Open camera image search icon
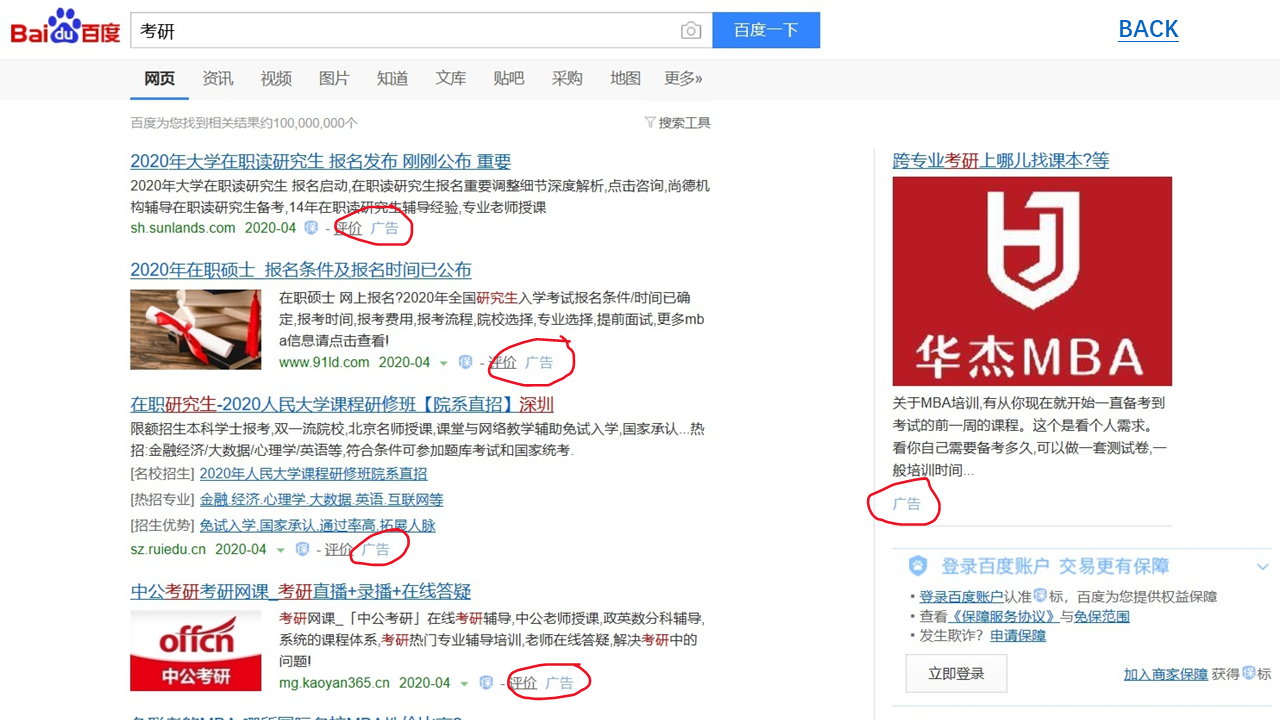The width and height of the screenshot is (1280, 720). (x=691, y=31)
